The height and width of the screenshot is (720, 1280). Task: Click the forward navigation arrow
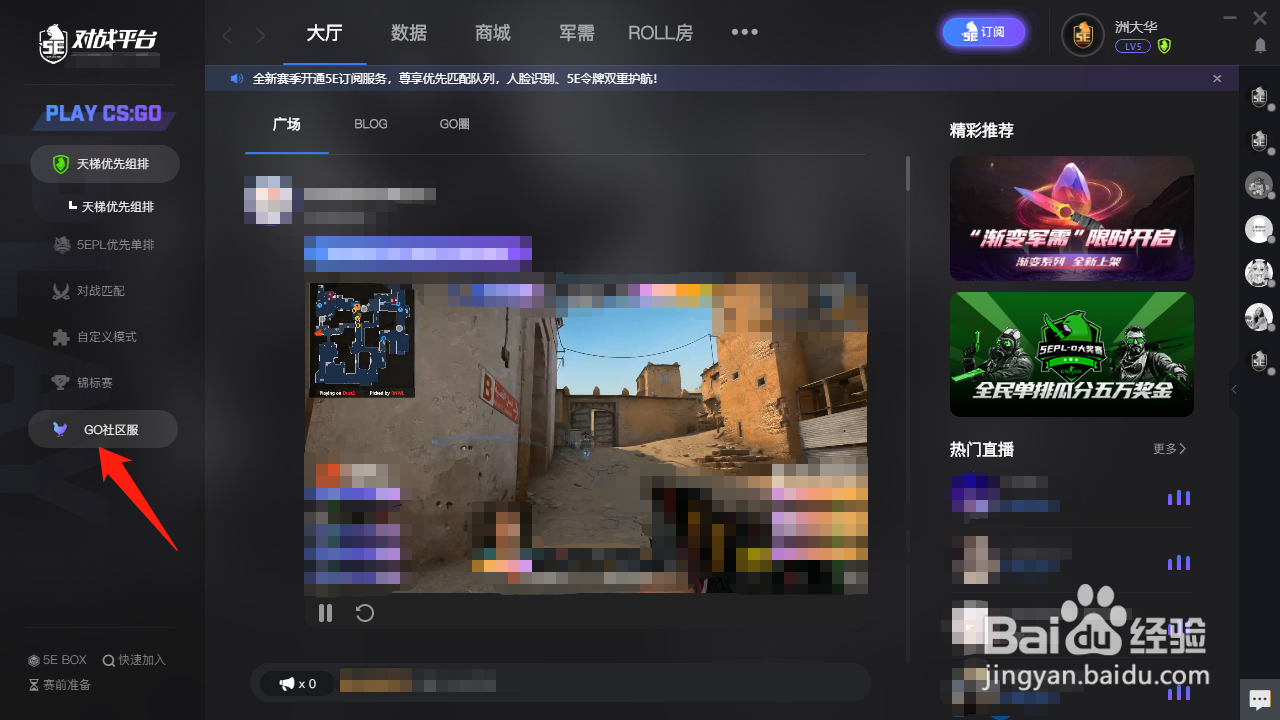tap(261, 36)
